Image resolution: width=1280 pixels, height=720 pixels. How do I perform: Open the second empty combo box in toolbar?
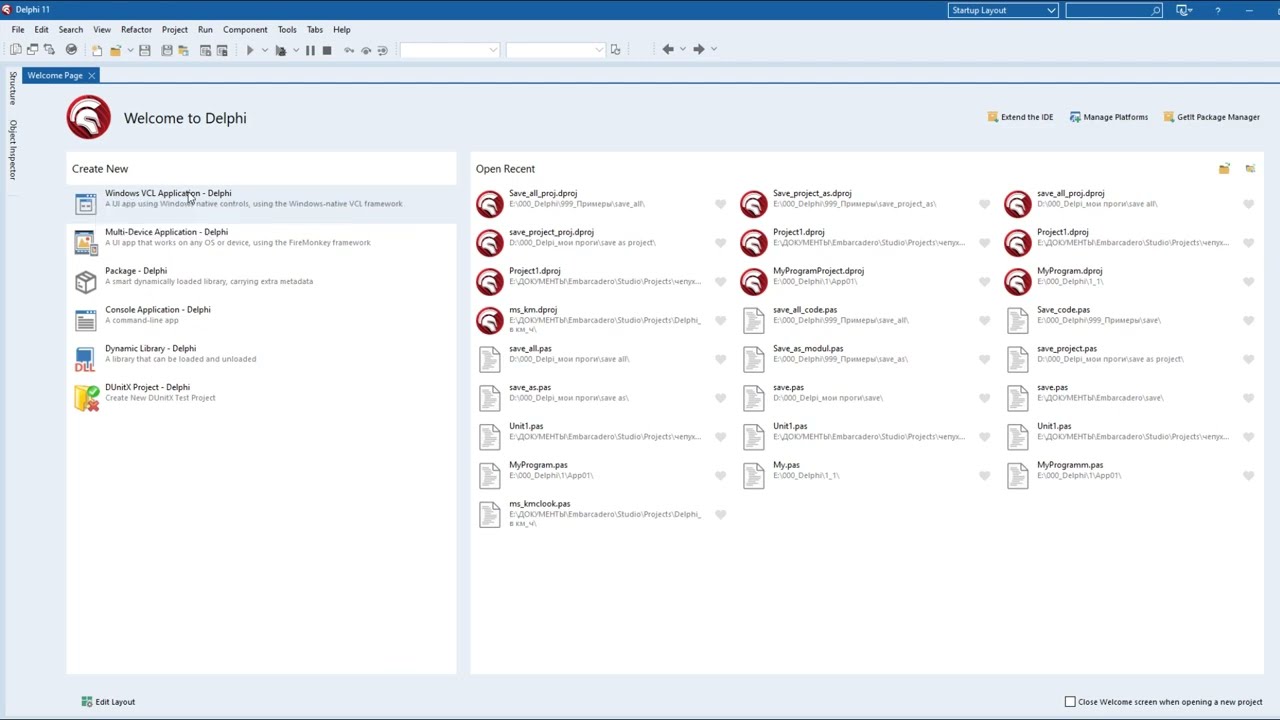pos(555,50)
